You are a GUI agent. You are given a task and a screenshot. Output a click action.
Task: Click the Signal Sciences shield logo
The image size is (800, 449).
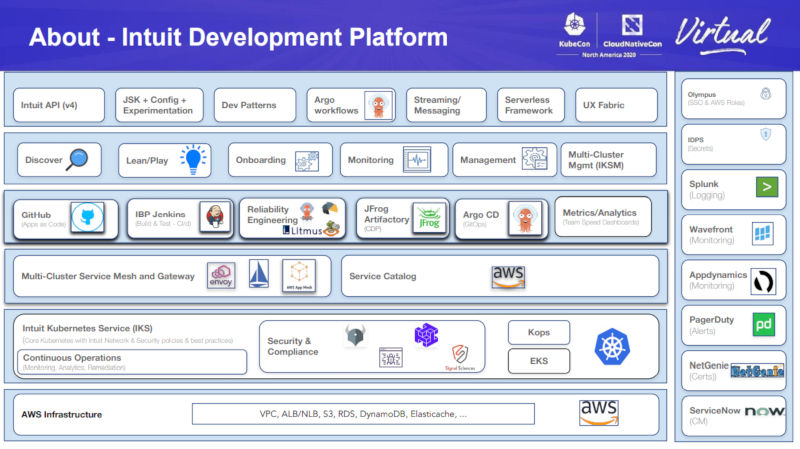pos(460,357)
